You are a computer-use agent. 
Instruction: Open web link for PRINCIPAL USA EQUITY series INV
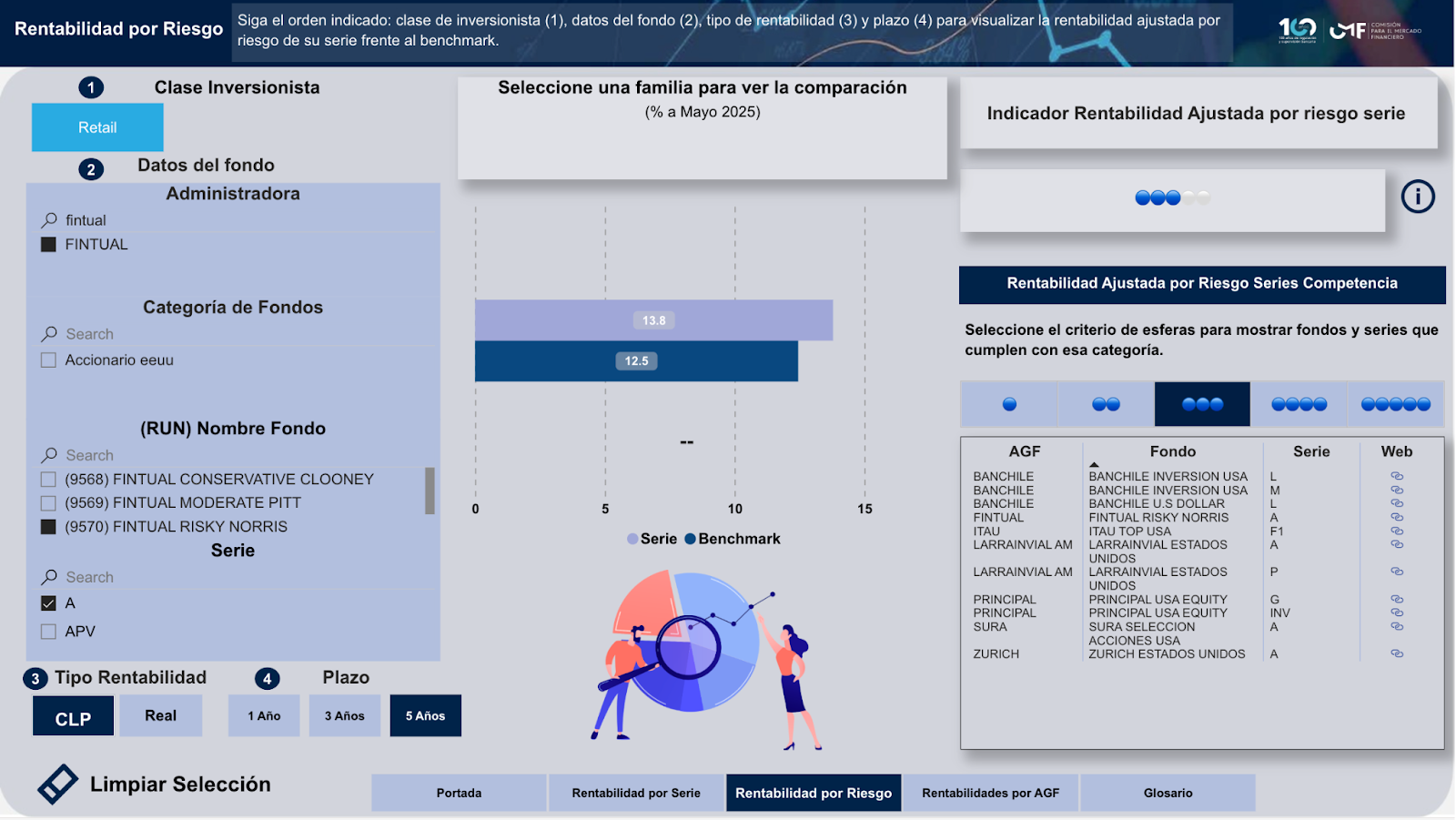1397,612
